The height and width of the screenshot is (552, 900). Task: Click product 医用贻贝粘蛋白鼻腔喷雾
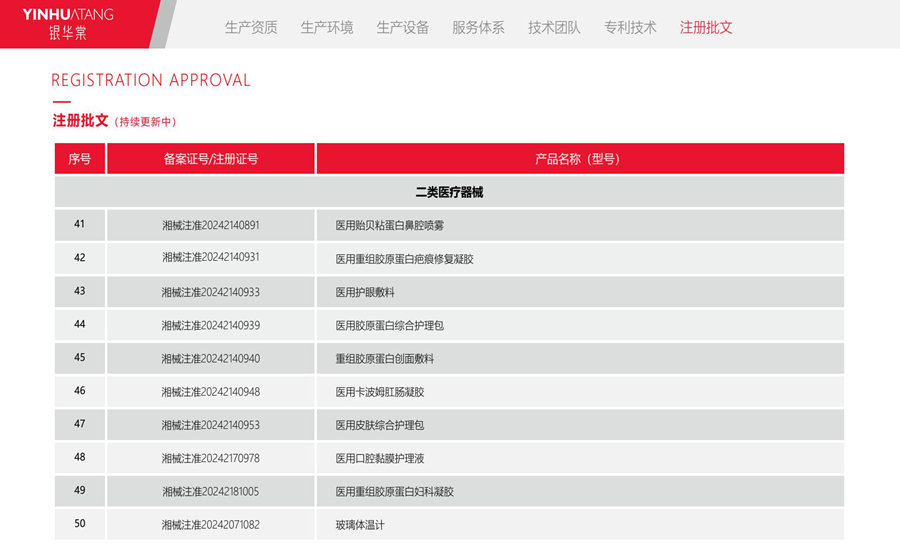coord(390,226)
